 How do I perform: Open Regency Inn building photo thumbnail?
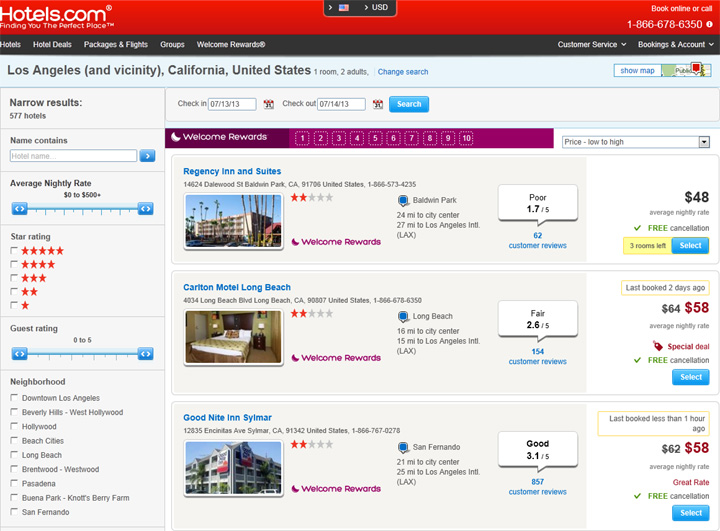233,221
